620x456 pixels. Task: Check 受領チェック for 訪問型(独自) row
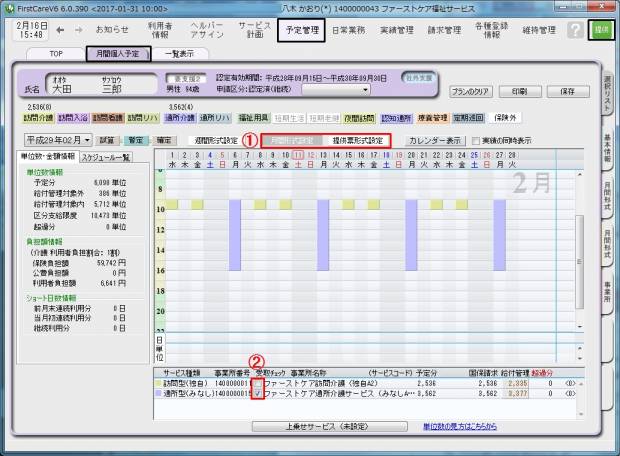[258, 381]
